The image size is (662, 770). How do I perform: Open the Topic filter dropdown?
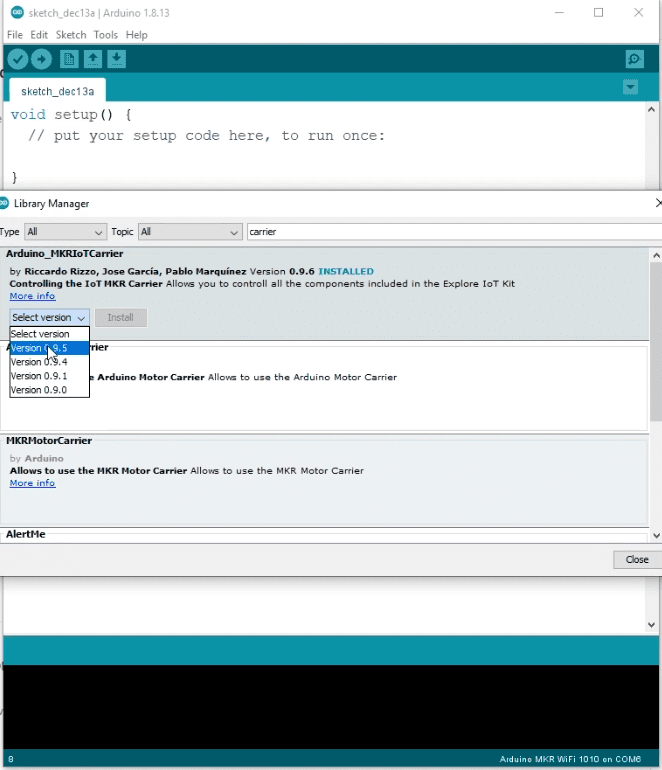190,232
